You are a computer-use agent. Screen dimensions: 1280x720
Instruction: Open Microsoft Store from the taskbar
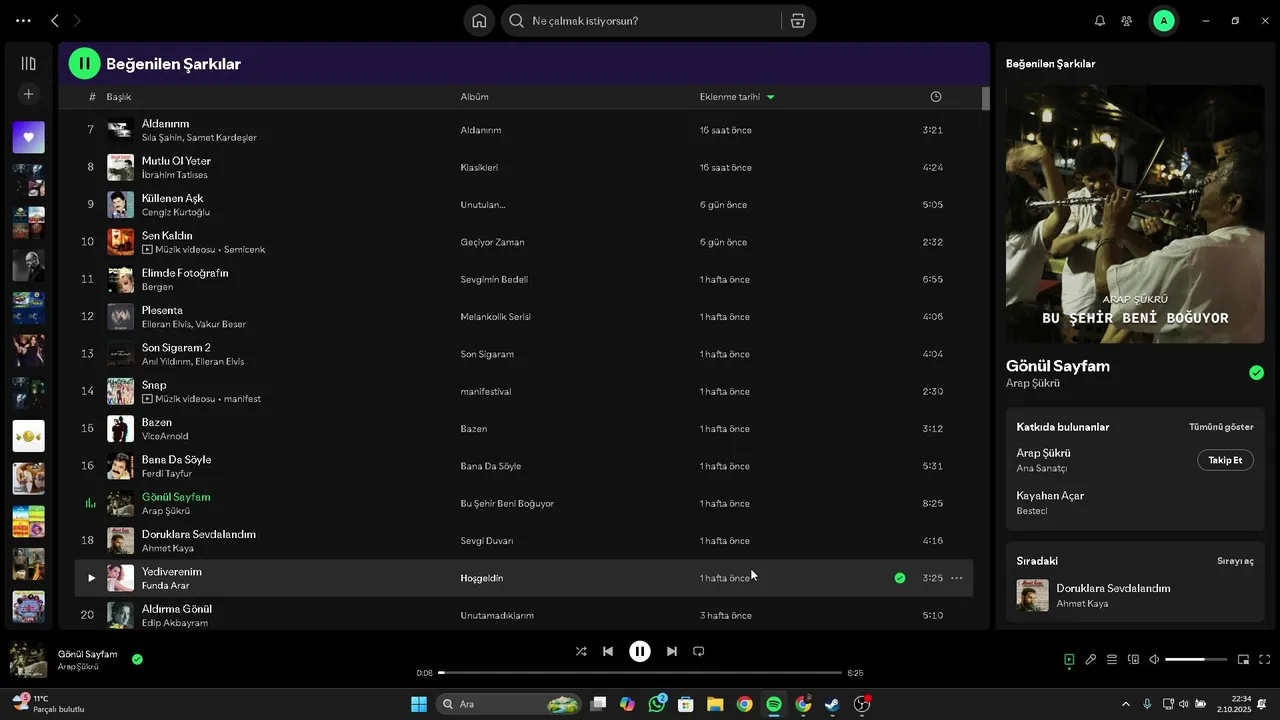click(x=686, y=704)
